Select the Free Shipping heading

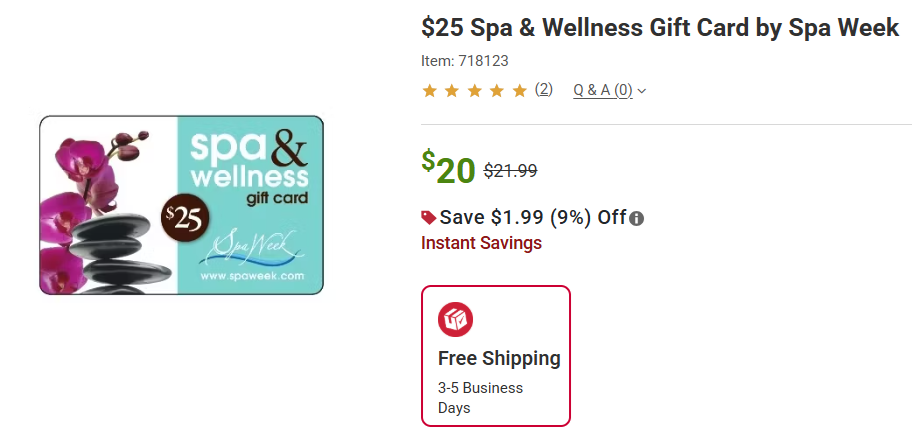click(499, 358)
